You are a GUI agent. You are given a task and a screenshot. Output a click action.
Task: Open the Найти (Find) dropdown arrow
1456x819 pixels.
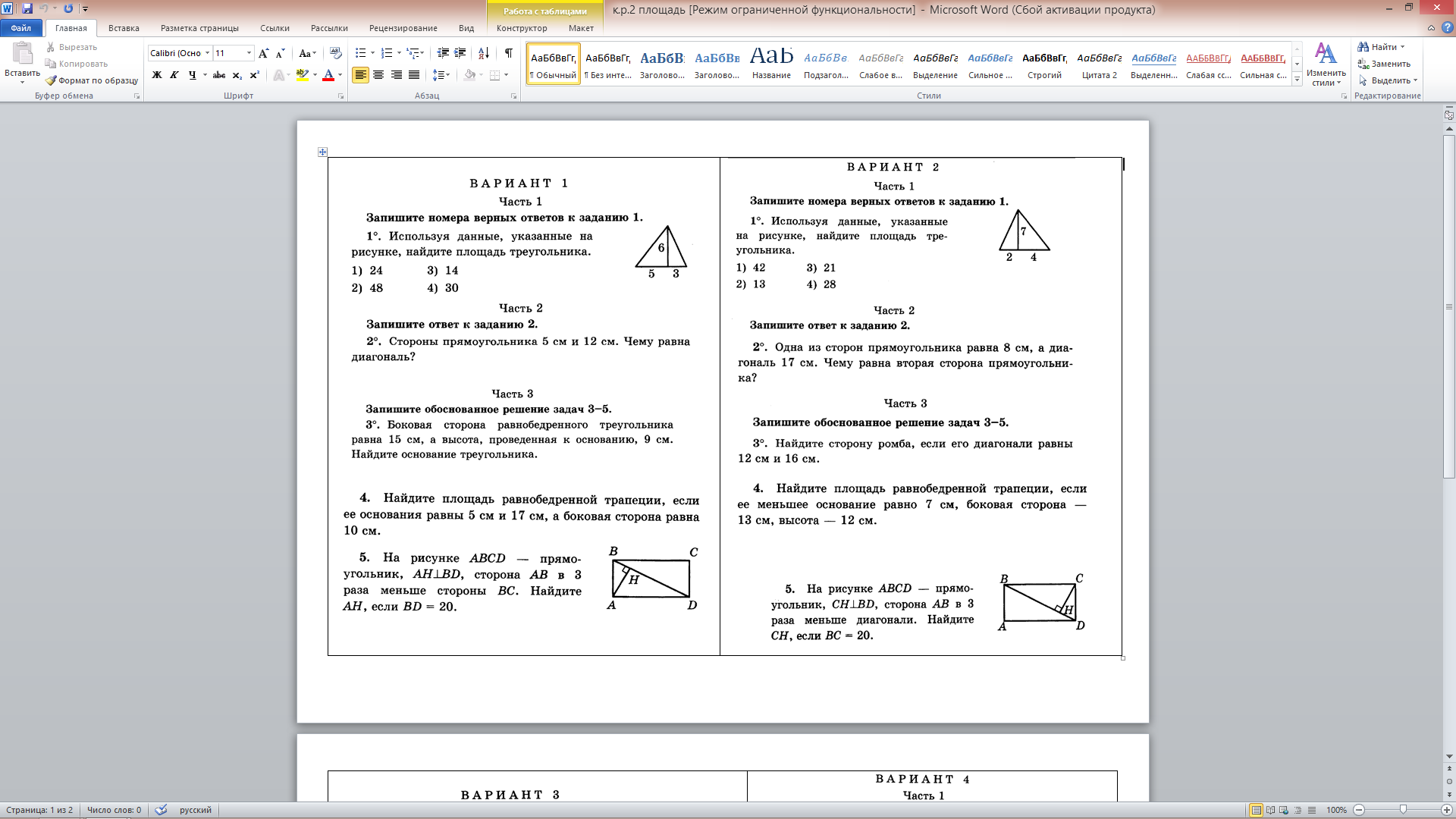[1402, 47]
